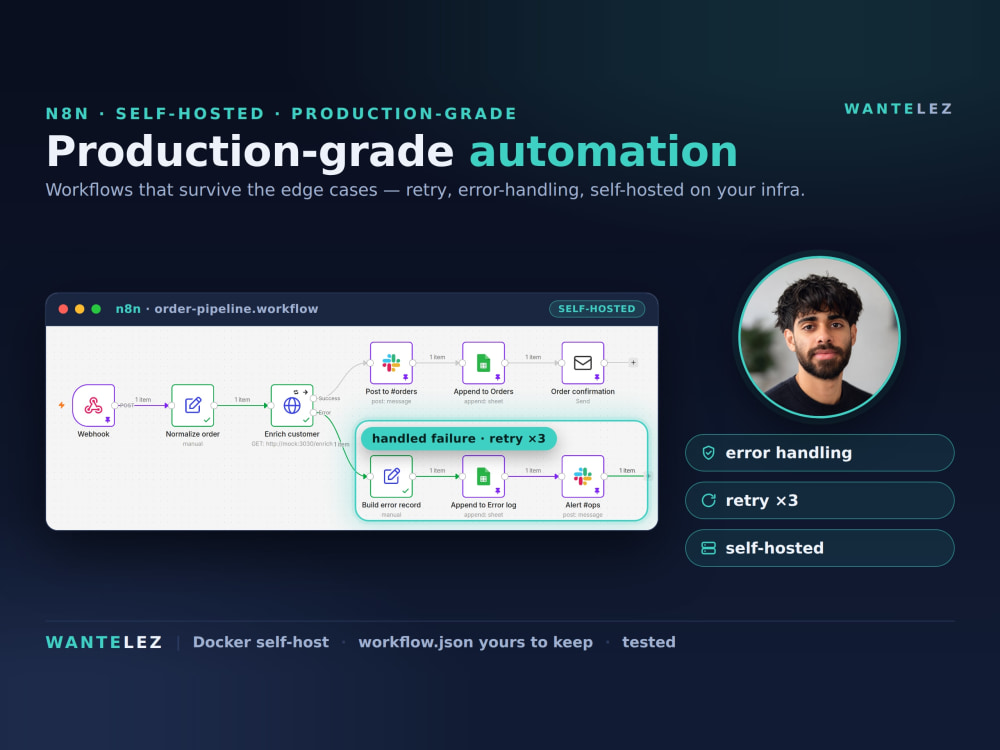Screen dimensions: 1000x750
Task: Click the server icon in self-hosted pill
Action: point(709,548)
